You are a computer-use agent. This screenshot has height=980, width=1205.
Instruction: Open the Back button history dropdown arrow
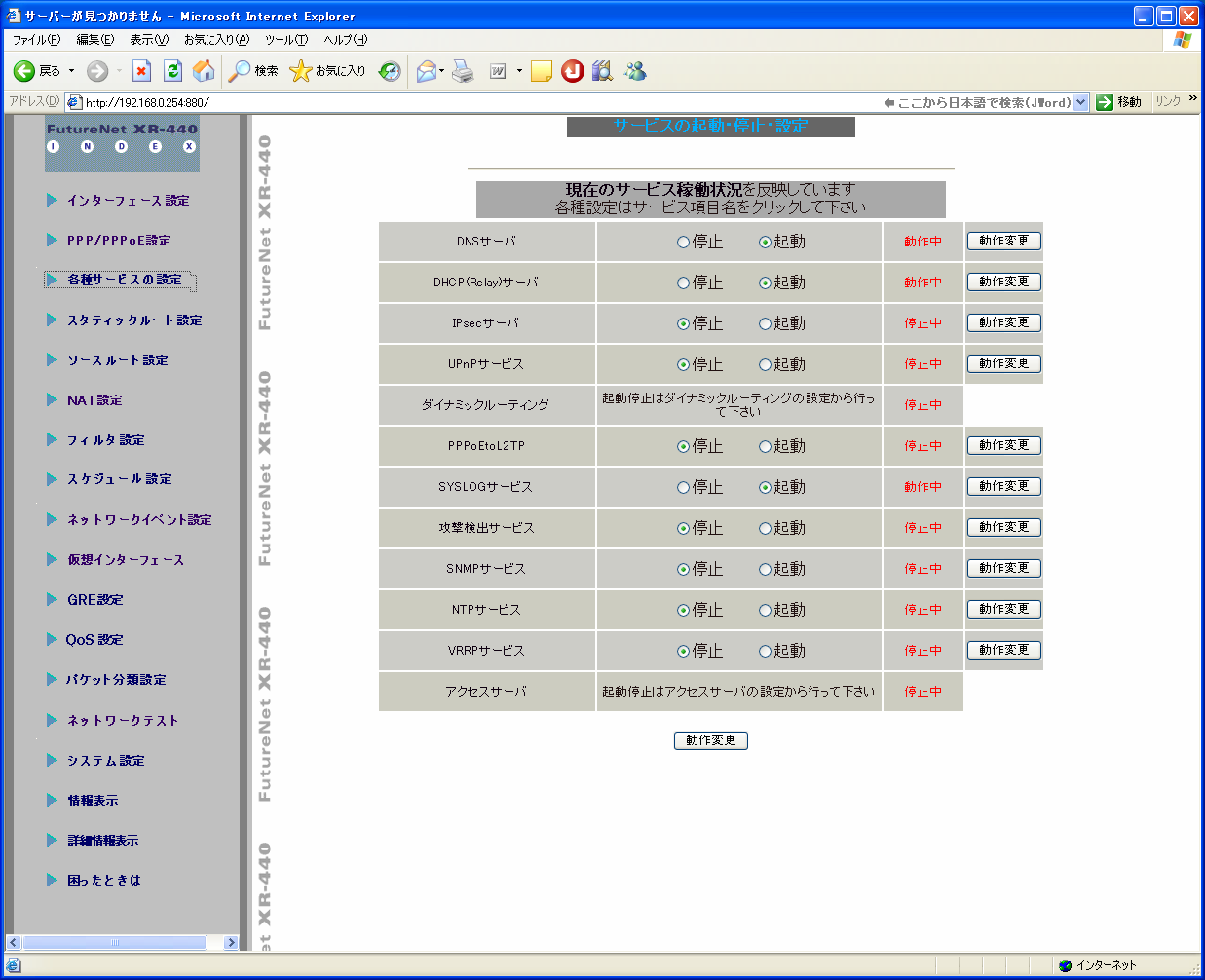pos(71,71)
